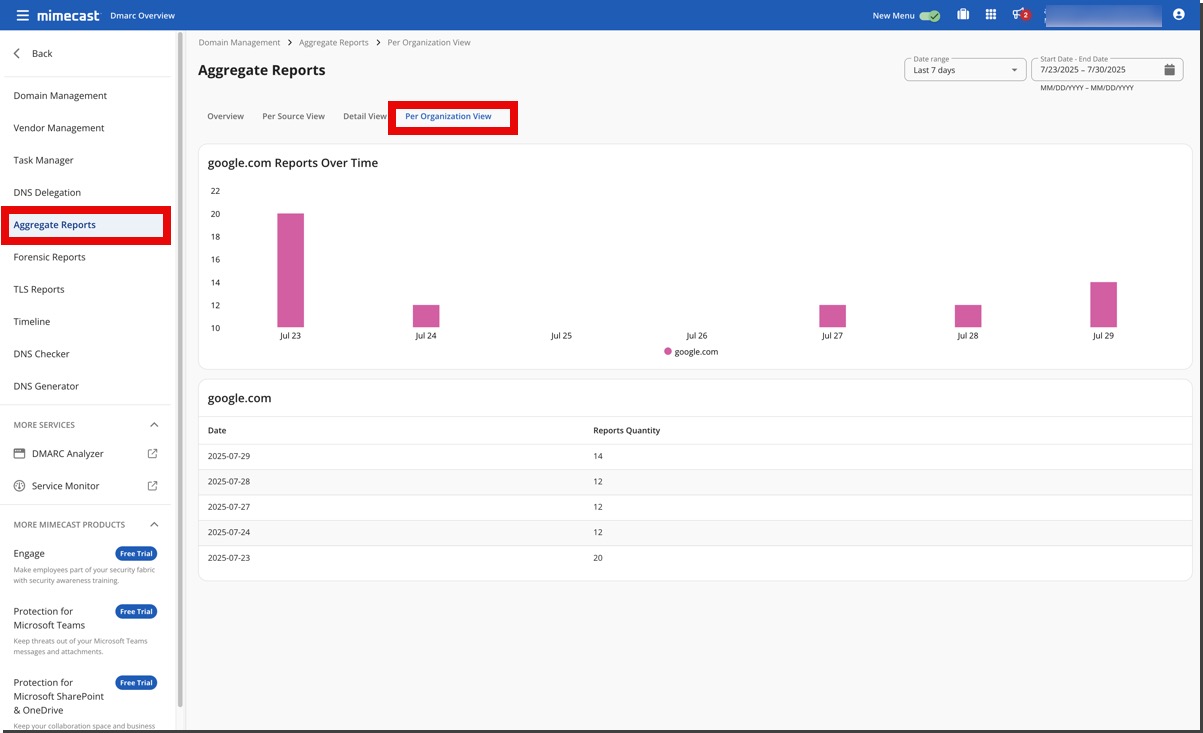Viewport: 1203px width, 733px height.
Task: Open notifications megaphone with badge 2
Action: pos(1020,15)
